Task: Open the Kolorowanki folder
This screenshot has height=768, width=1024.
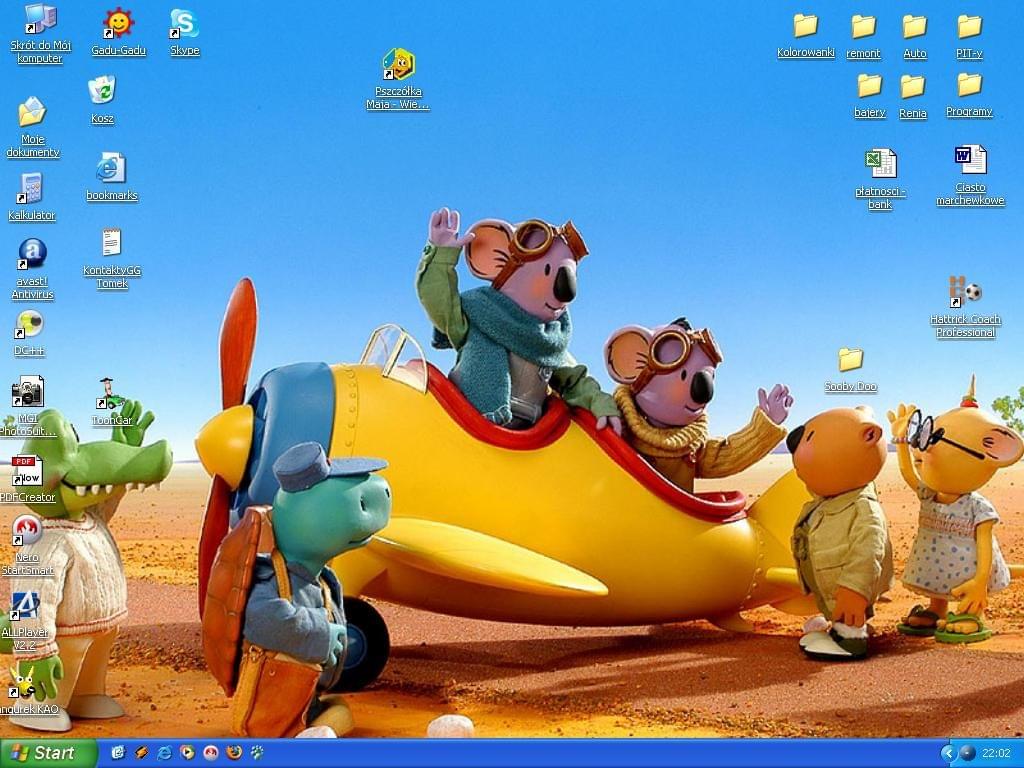Action: pos(805,26)
